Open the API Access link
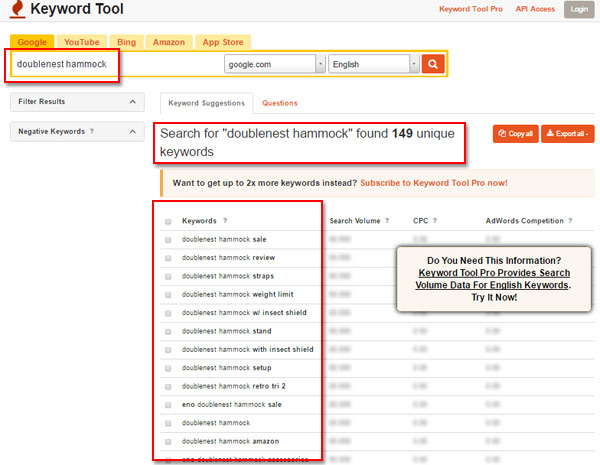Screen dimensions: 600x465 (x=535, y=9)
